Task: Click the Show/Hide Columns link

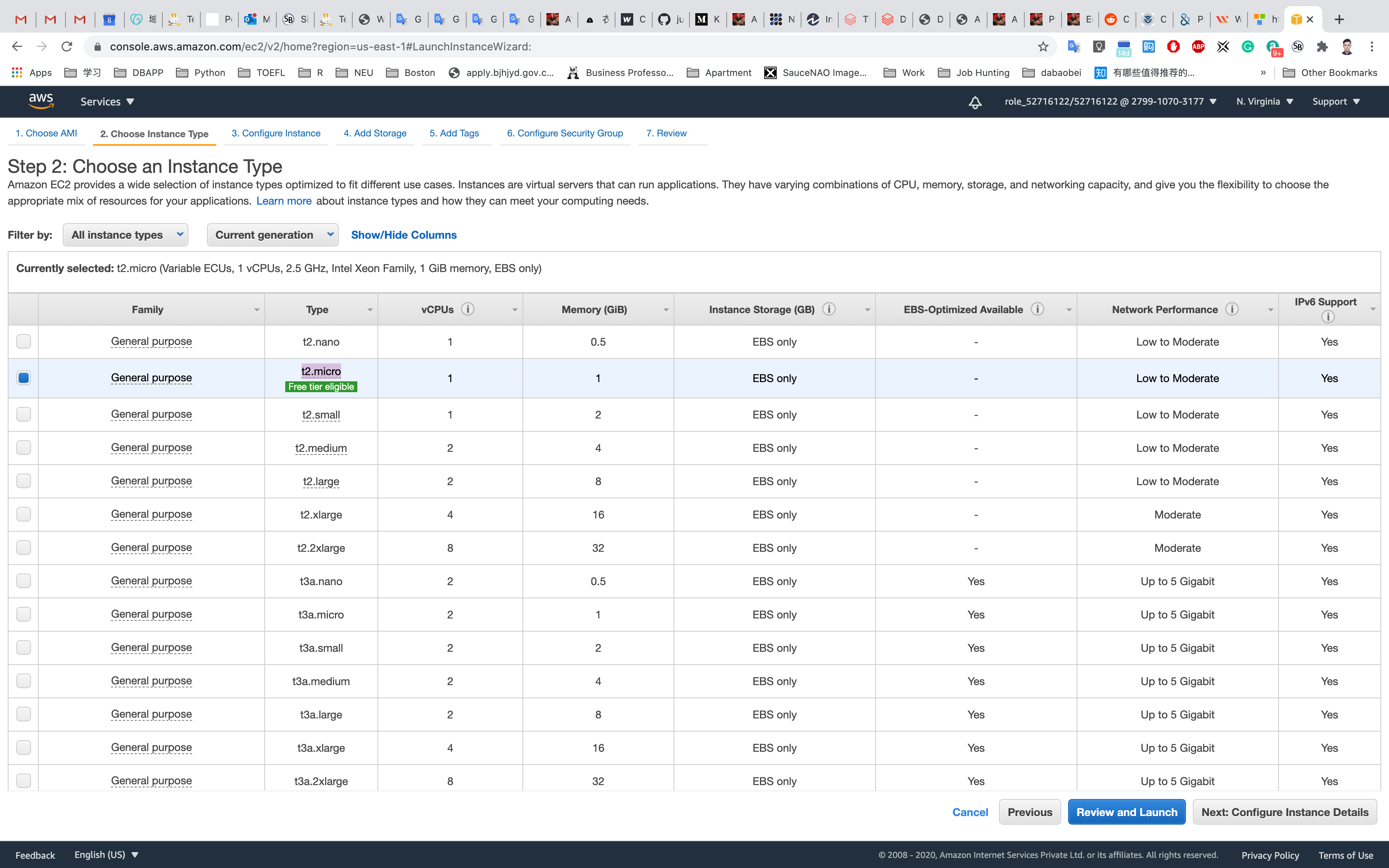Action: point(403,235)
